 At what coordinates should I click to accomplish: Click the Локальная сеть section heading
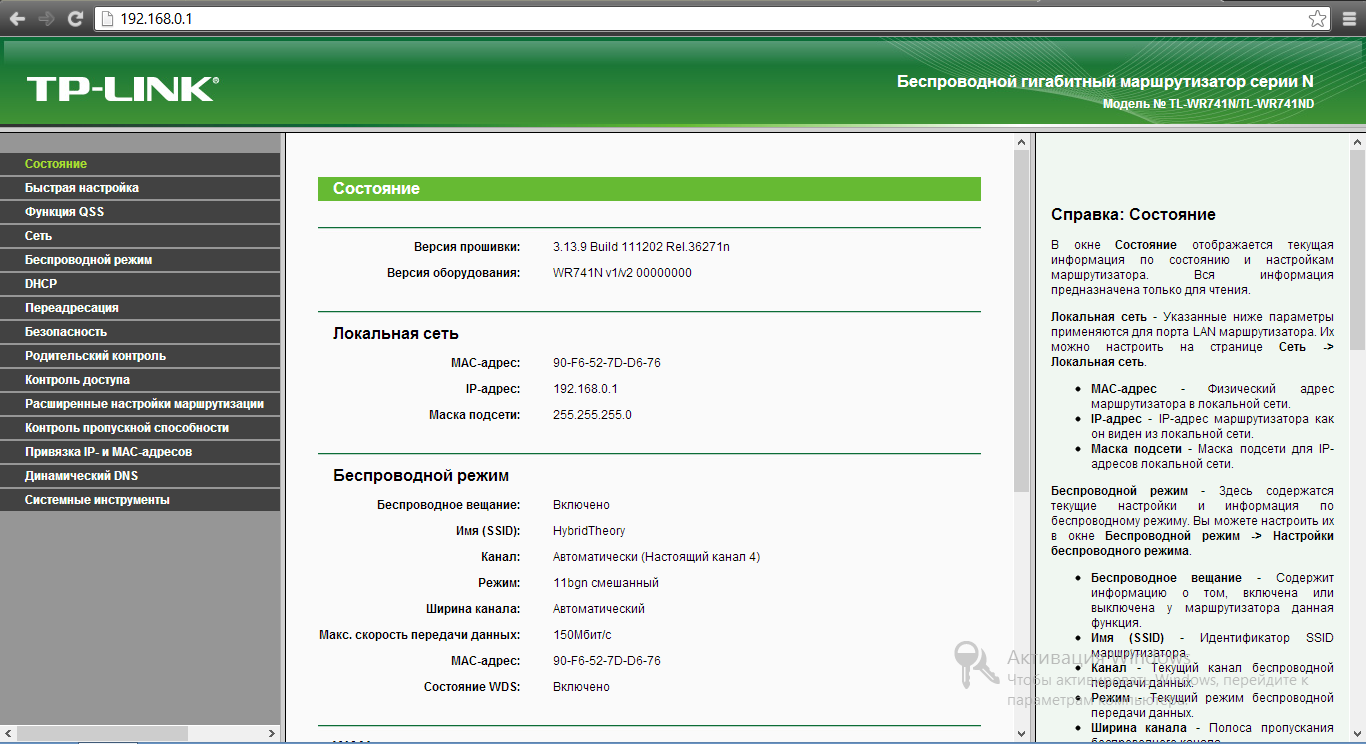pos(396,334)
